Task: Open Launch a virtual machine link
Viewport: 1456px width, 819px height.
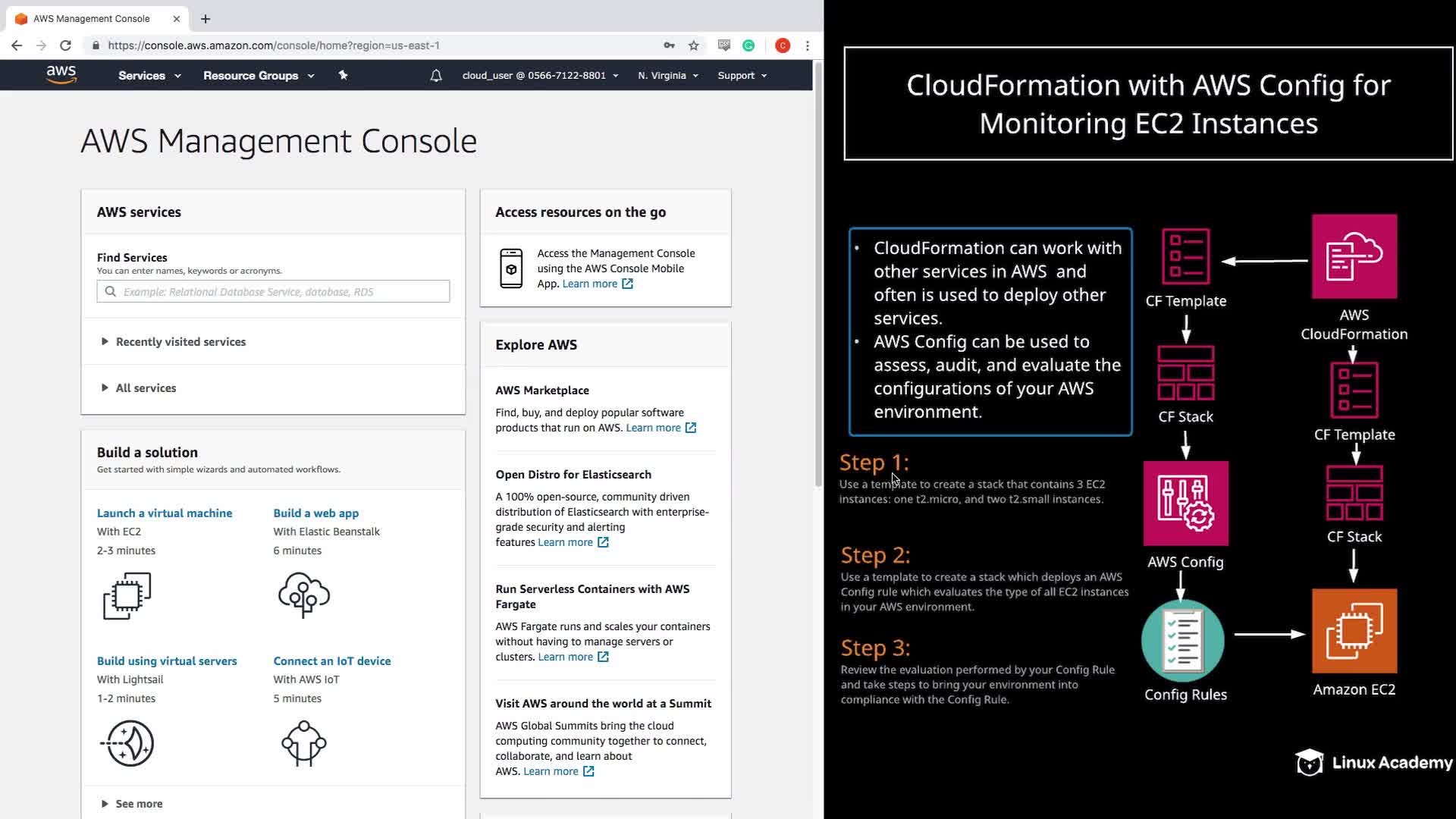Action: 165,513
